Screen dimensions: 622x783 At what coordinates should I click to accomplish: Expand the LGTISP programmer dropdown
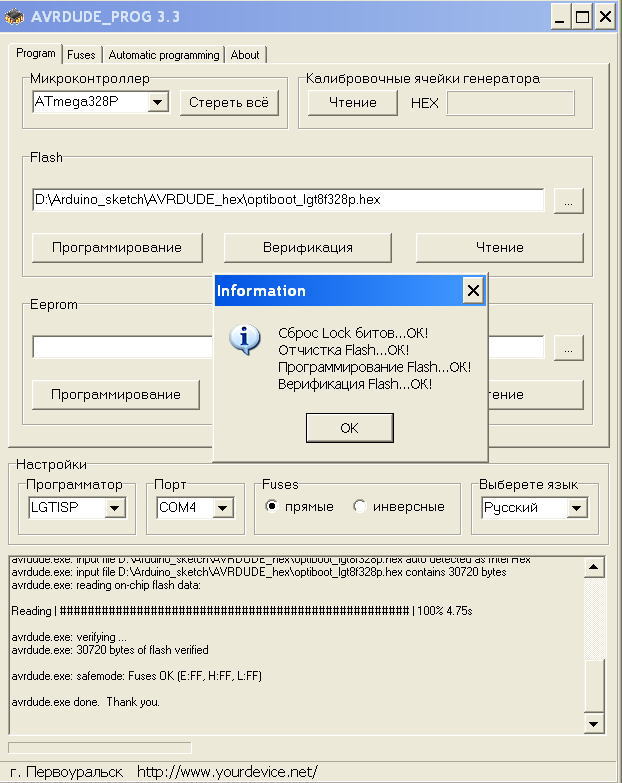114,508
